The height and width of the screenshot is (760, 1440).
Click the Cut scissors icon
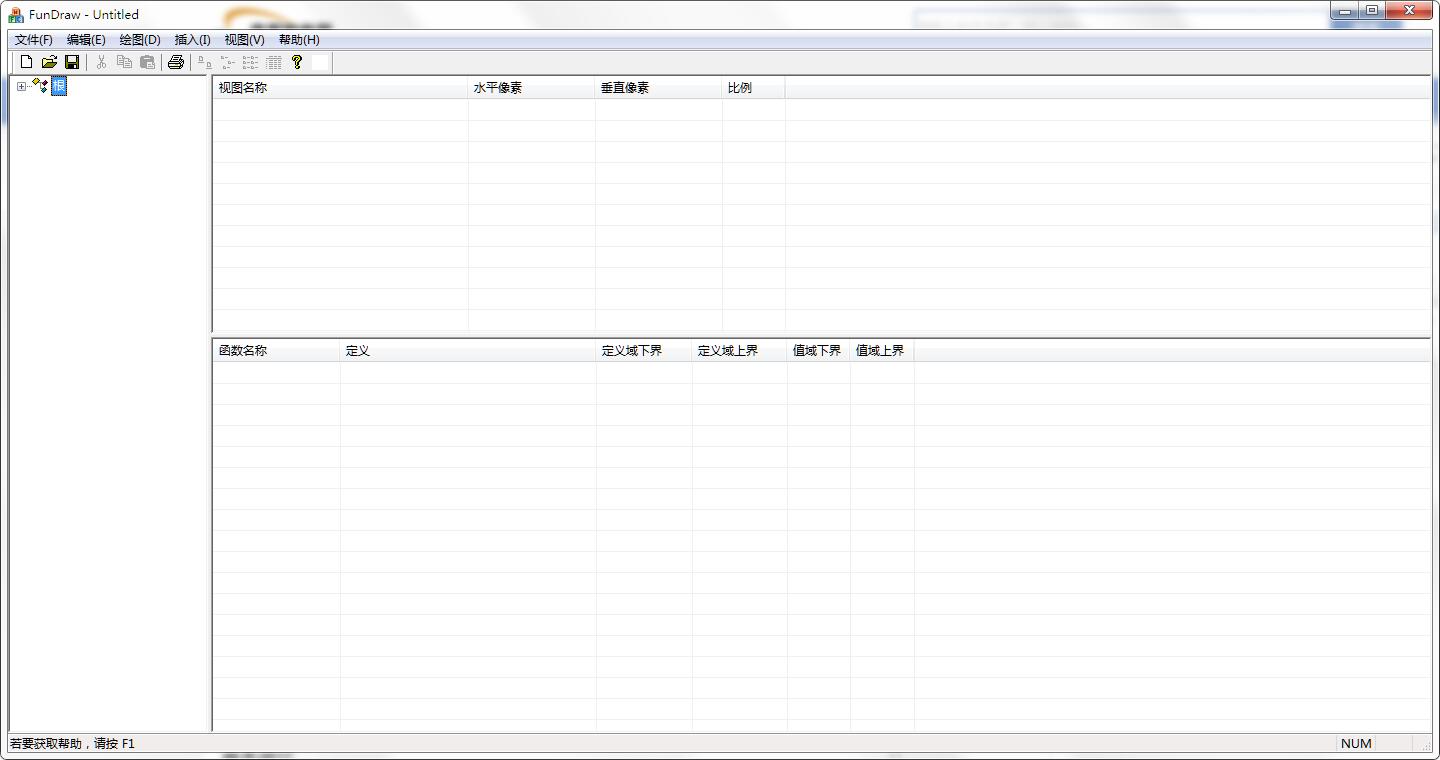point(101,62)
